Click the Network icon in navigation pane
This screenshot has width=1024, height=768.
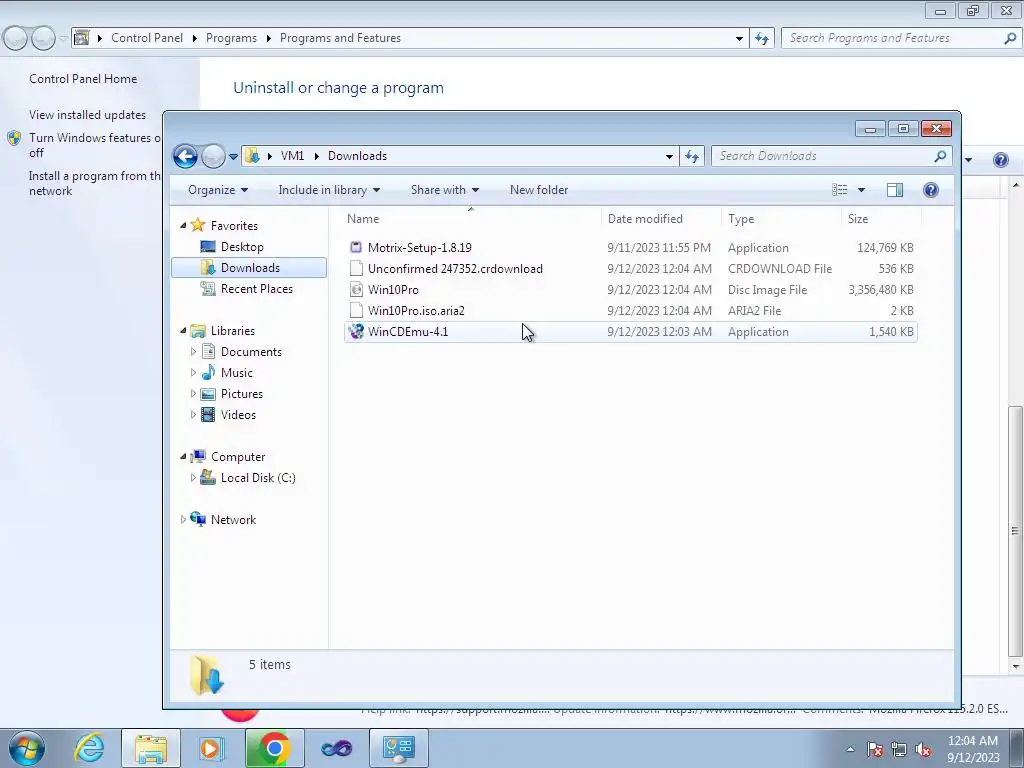[198, 519]
